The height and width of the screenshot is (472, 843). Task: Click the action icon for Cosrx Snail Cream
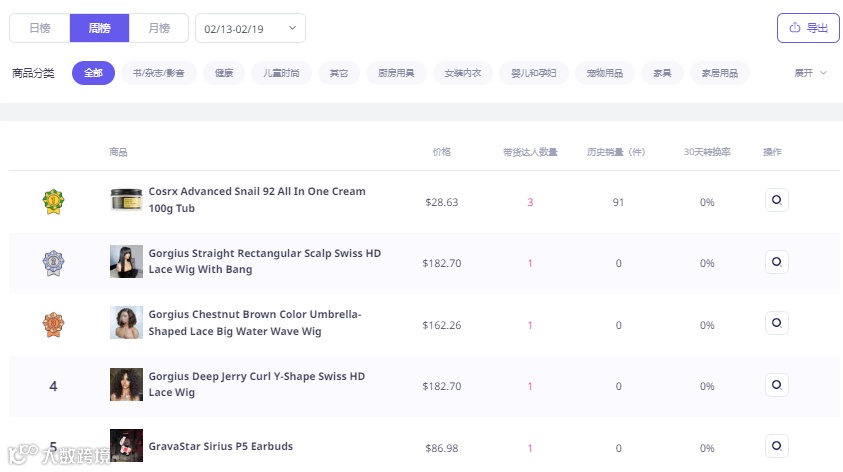[x=776, y=201]
